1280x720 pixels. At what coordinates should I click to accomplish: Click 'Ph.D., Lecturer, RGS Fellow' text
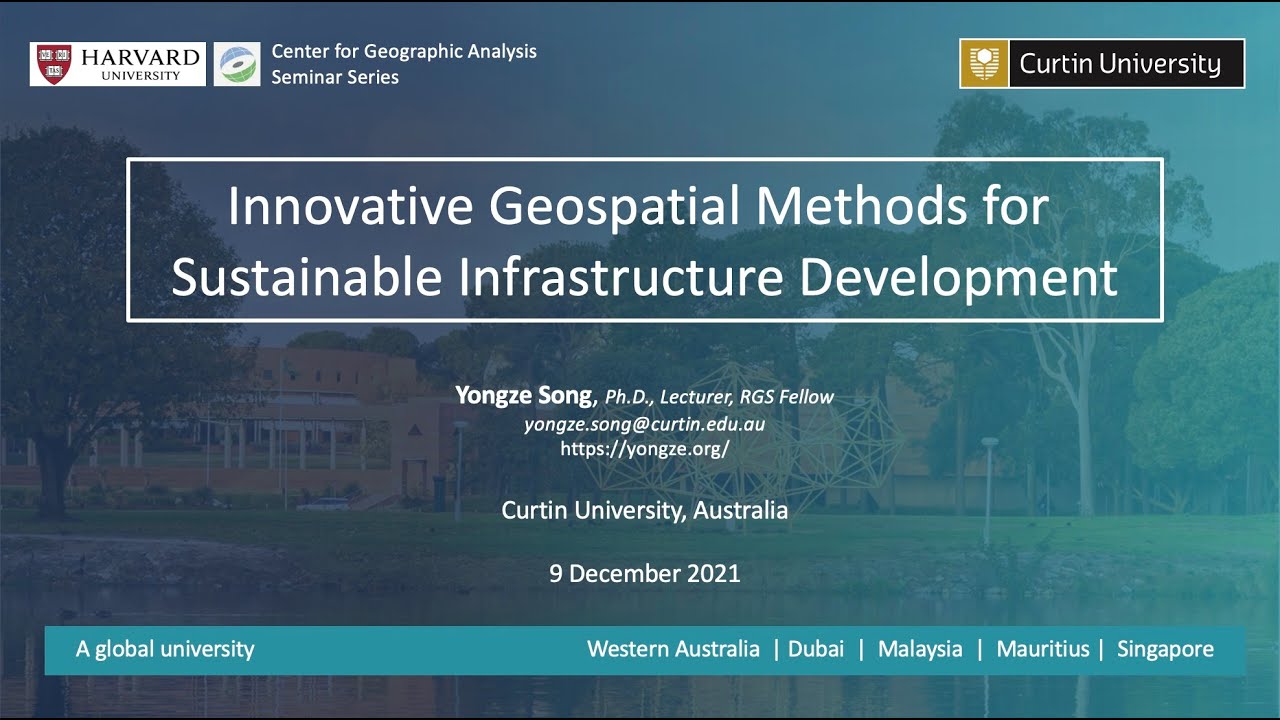[719, 397]
